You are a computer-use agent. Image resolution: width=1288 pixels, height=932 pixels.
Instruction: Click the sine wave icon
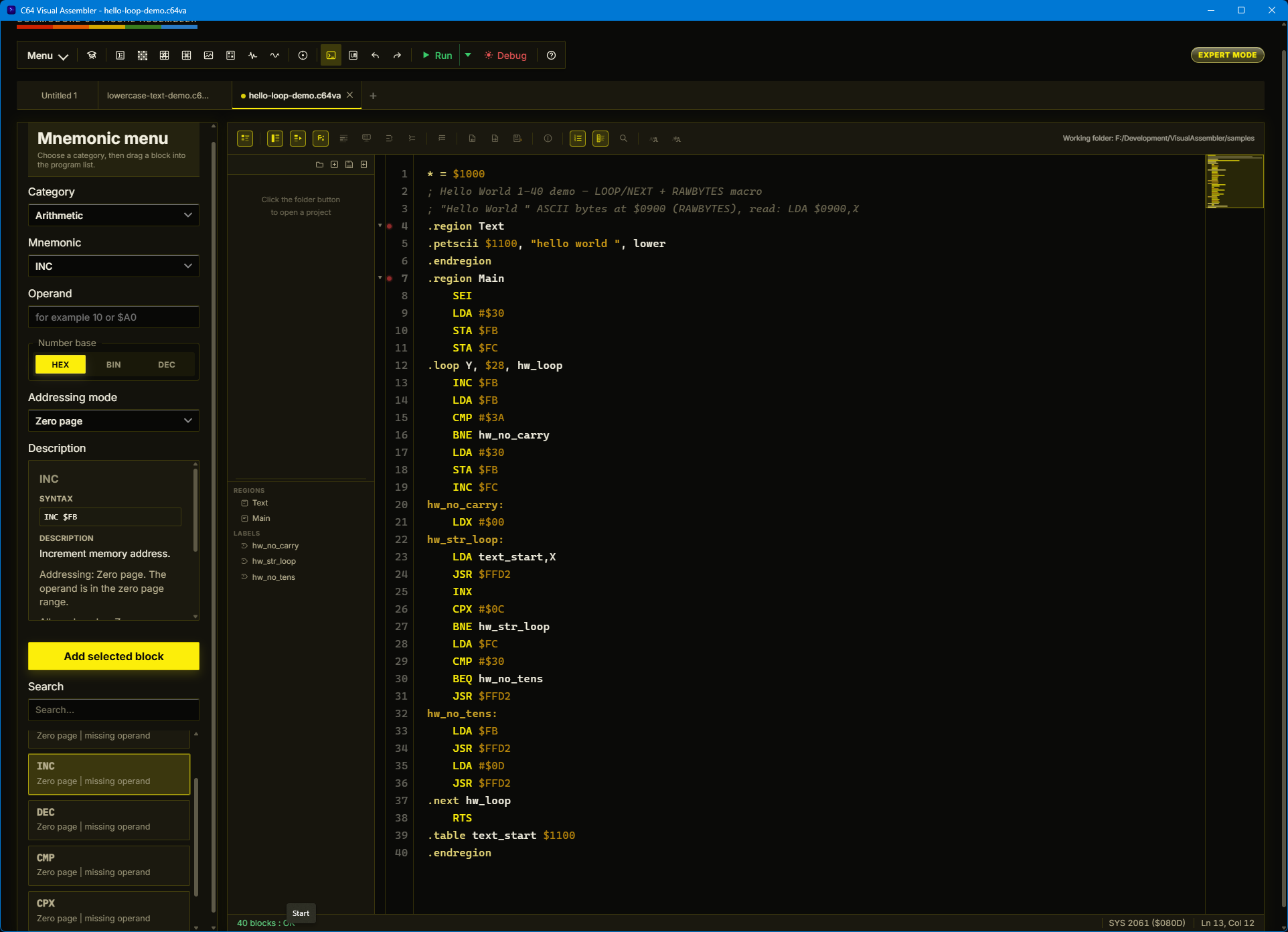(x=274, y=56)
